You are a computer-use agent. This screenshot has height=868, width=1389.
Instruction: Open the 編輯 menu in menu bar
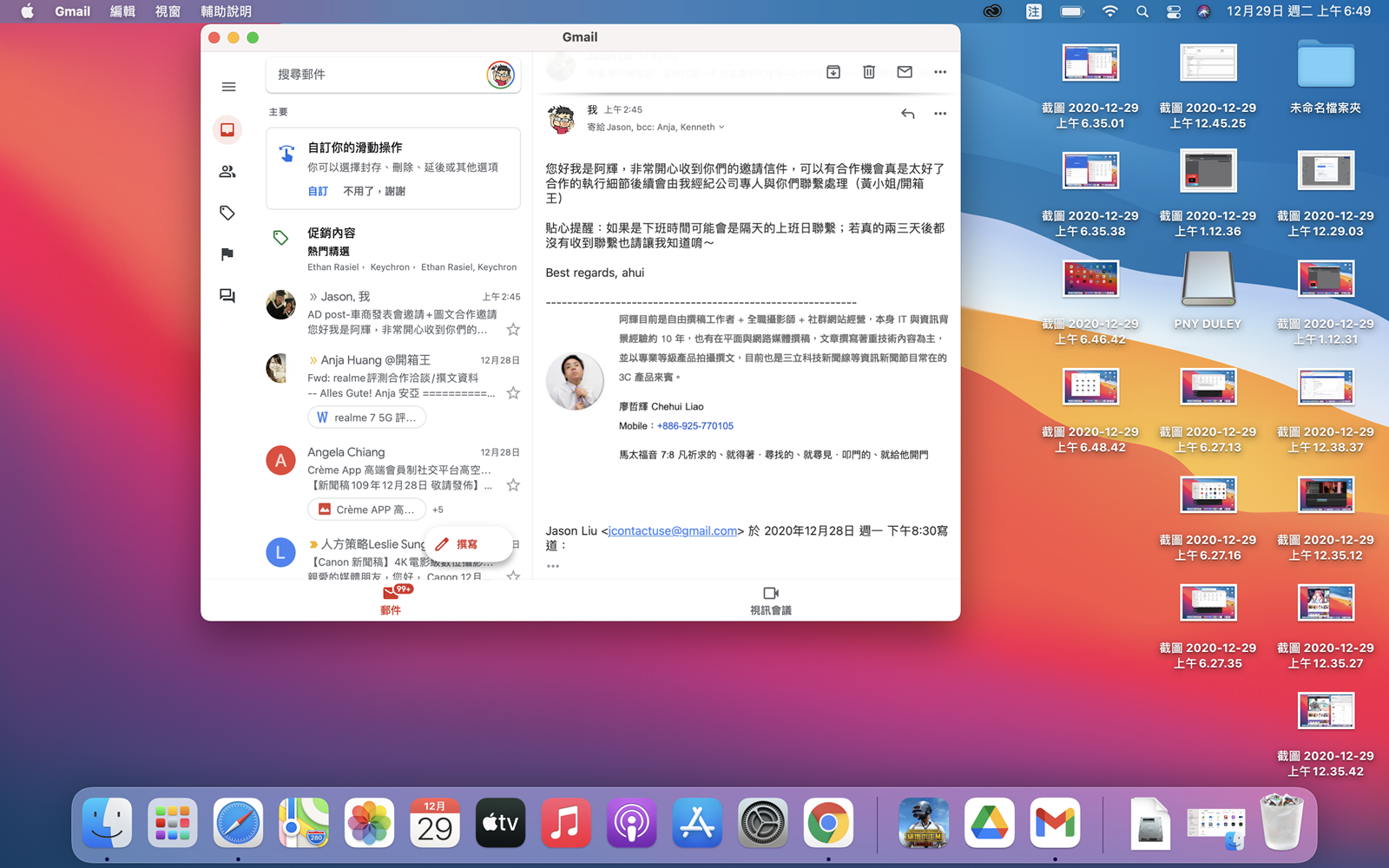(x=122, y=11)
